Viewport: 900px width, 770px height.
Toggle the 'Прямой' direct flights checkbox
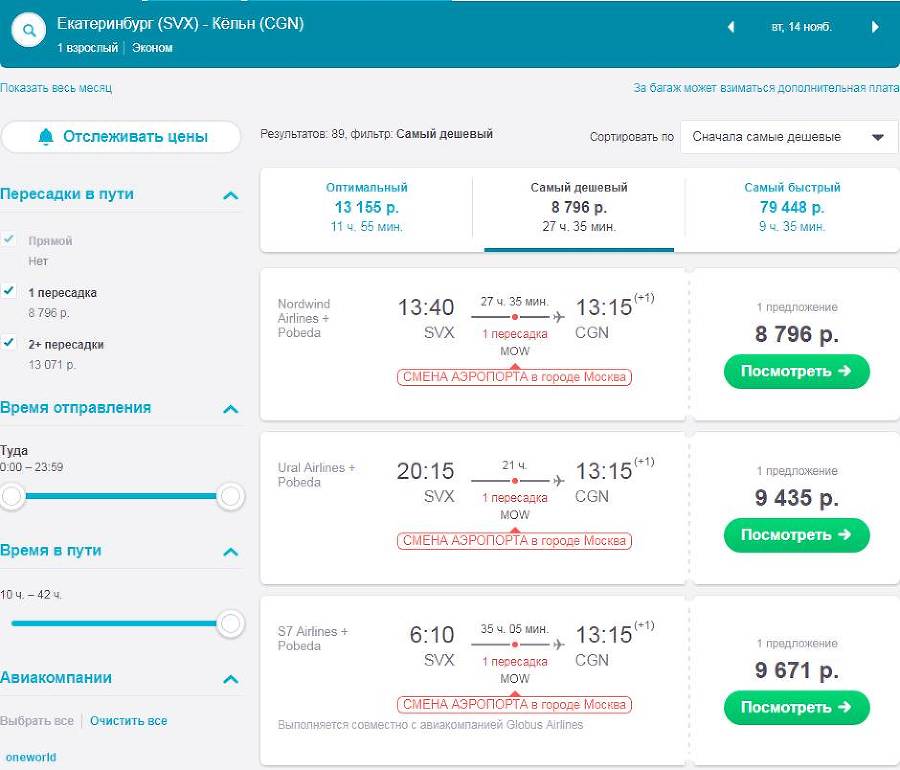[10, 240]
